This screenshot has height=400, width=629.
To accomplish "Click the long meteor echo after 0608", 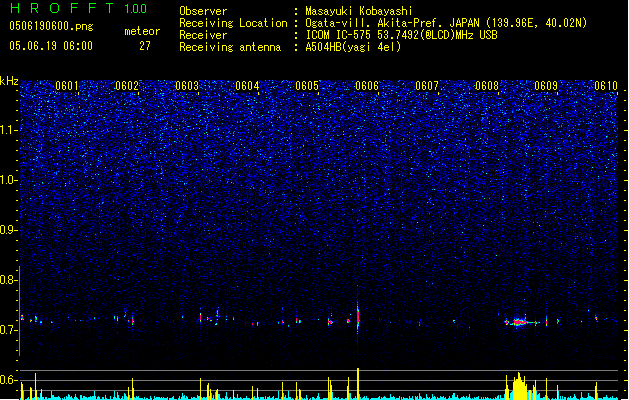I will point(521,322).
